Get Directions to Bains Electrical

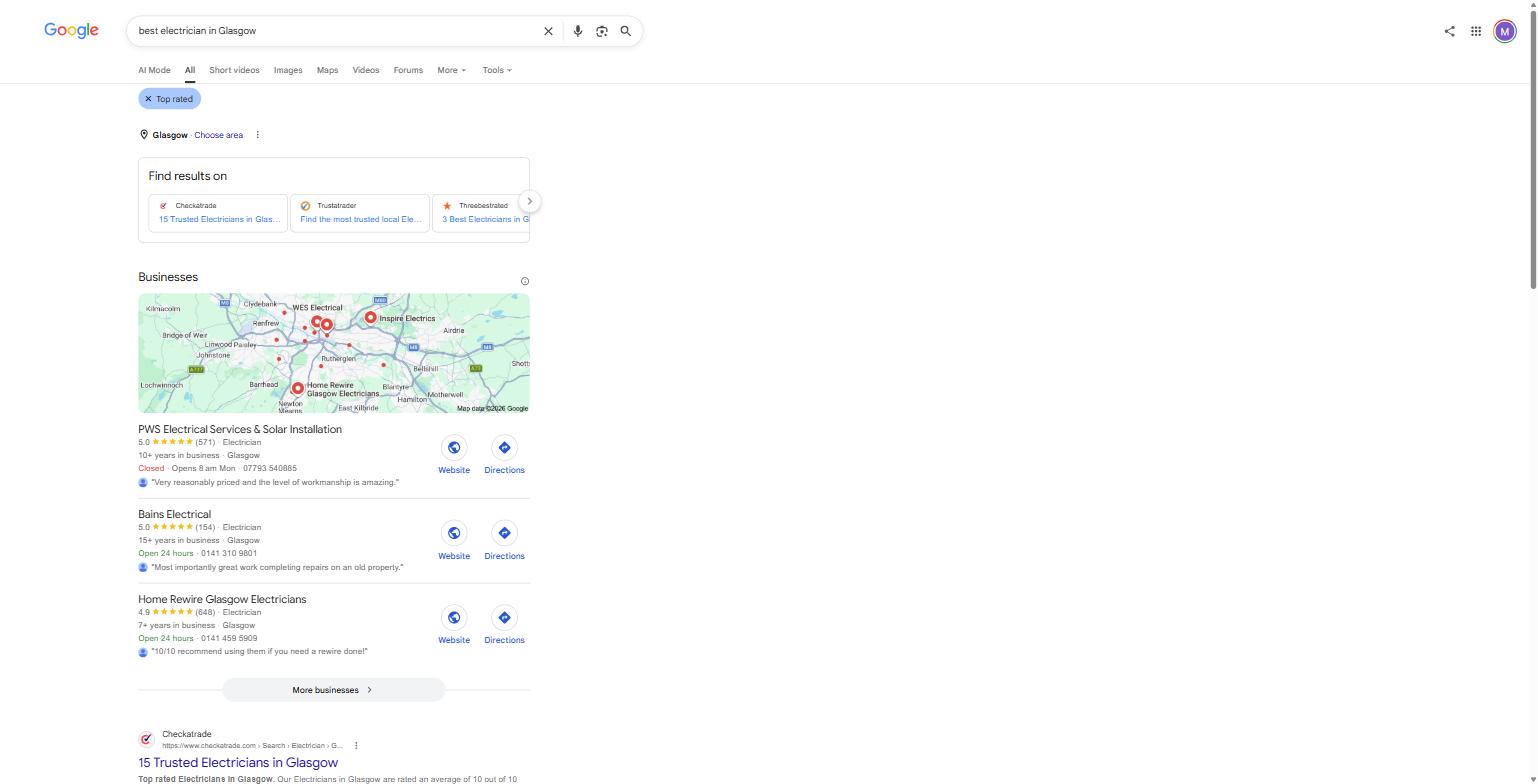pos(504,533)
